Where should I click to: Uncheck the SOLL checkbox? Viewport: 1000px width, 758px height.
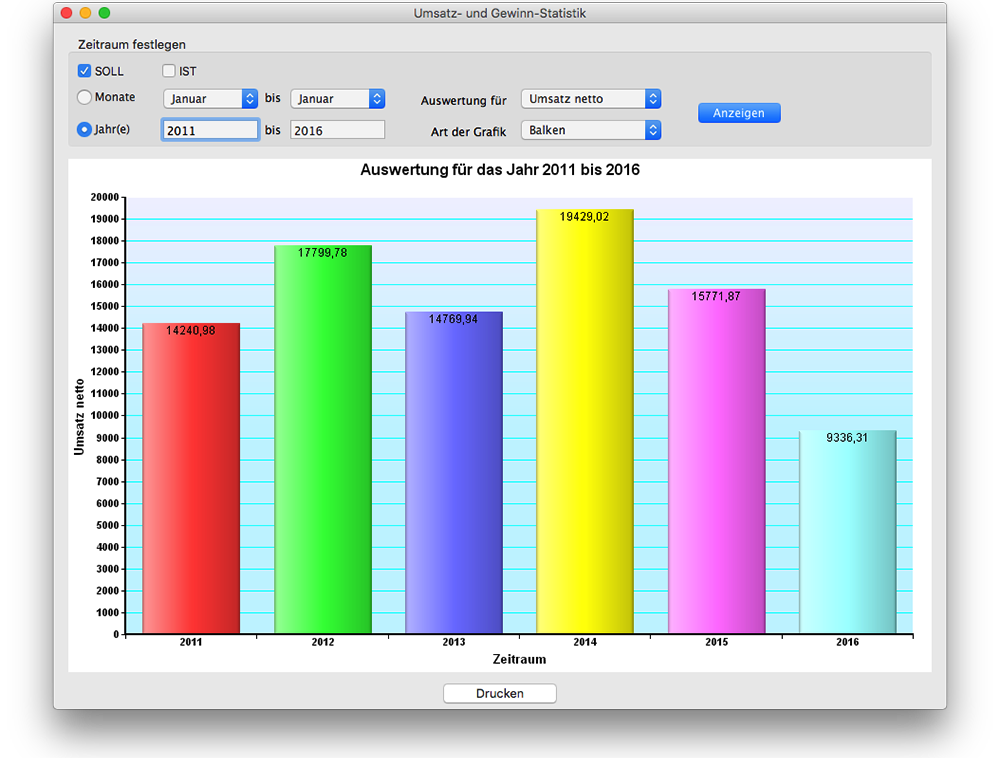tap(84, 71)
